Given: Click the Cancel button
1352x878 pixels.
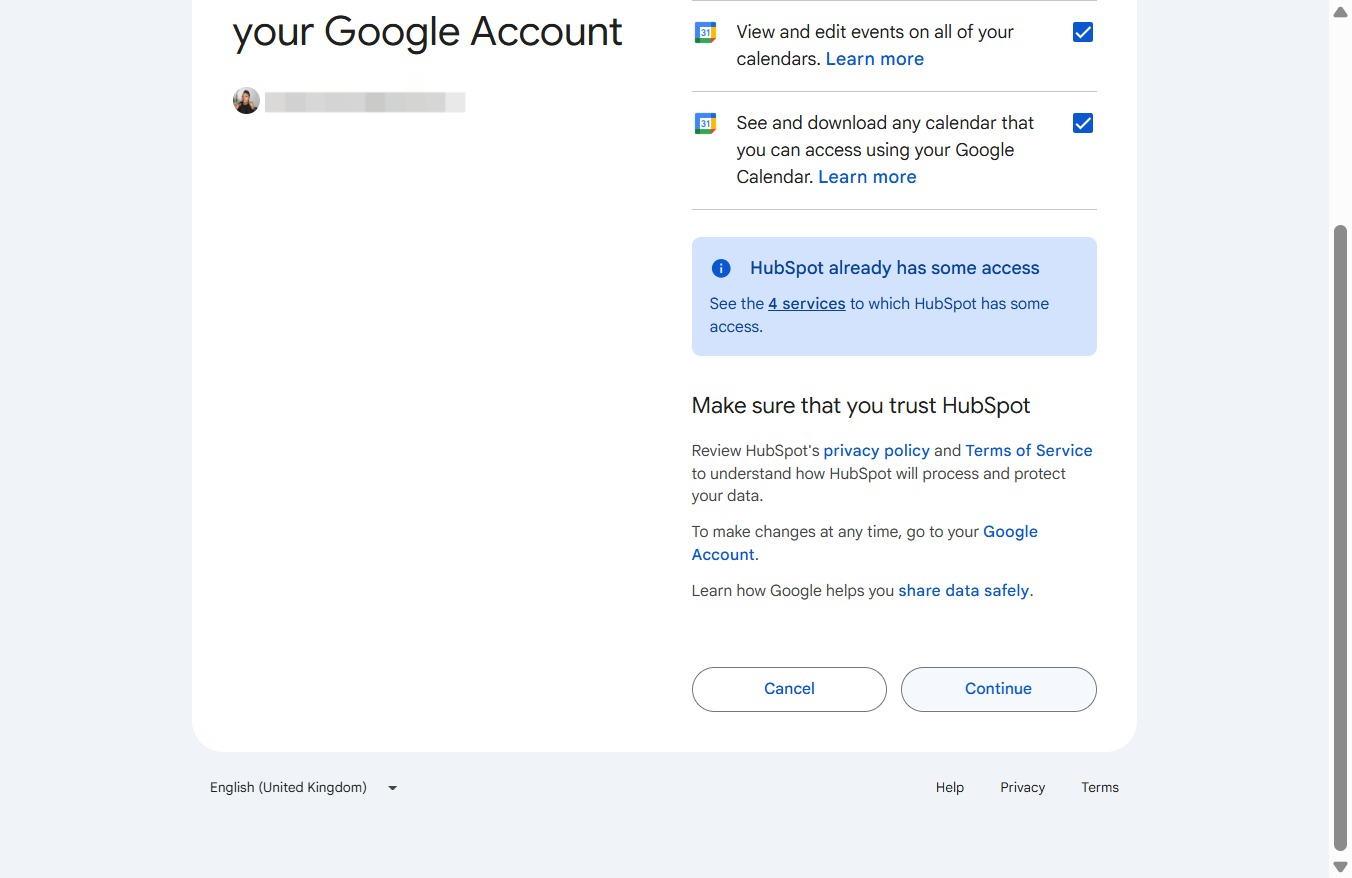Looking at the screenshot, I should [789, 689].
